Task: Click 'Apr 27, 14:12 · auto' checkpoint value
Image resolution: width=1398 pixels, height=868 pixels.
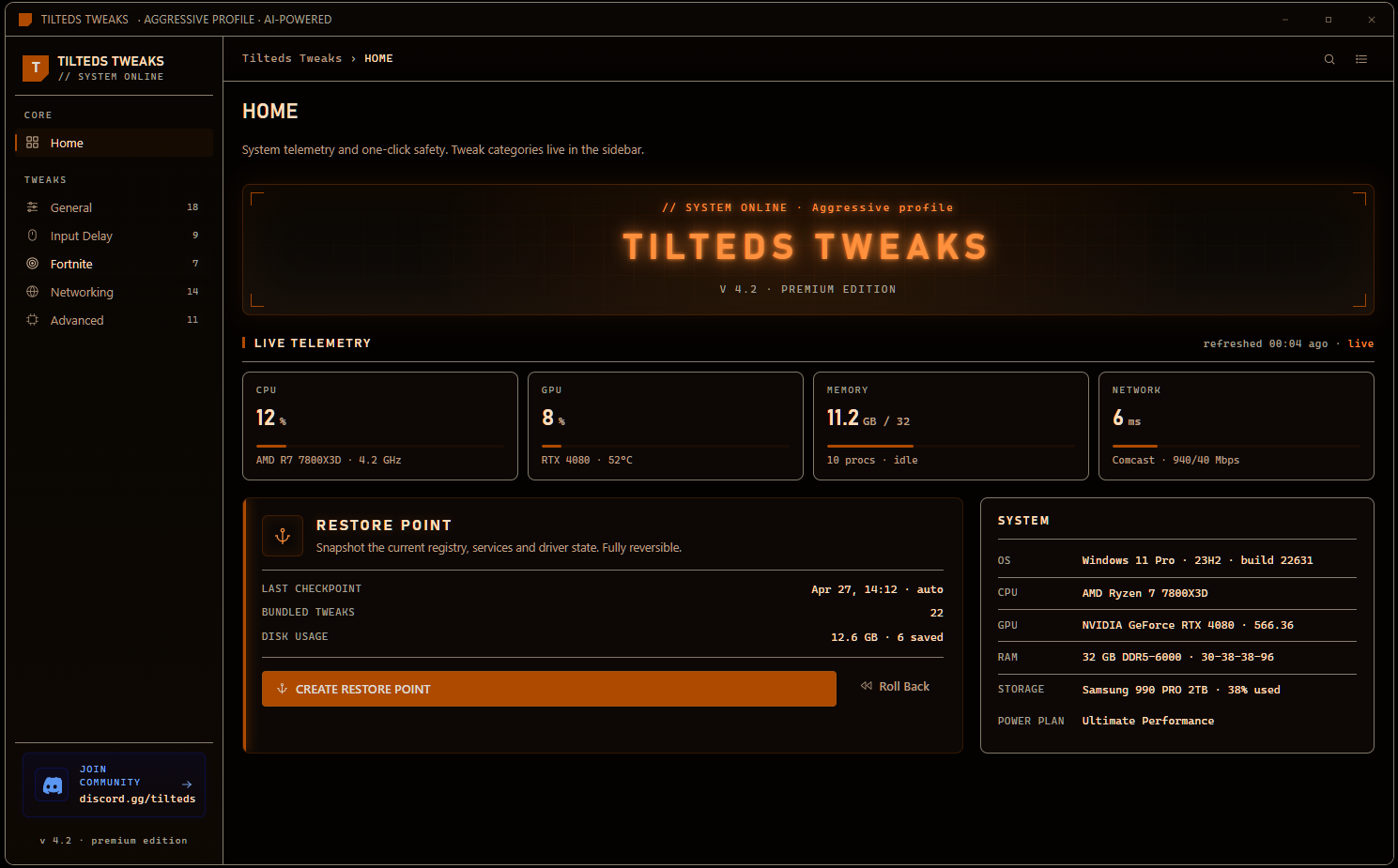Action: pos(877,589)
